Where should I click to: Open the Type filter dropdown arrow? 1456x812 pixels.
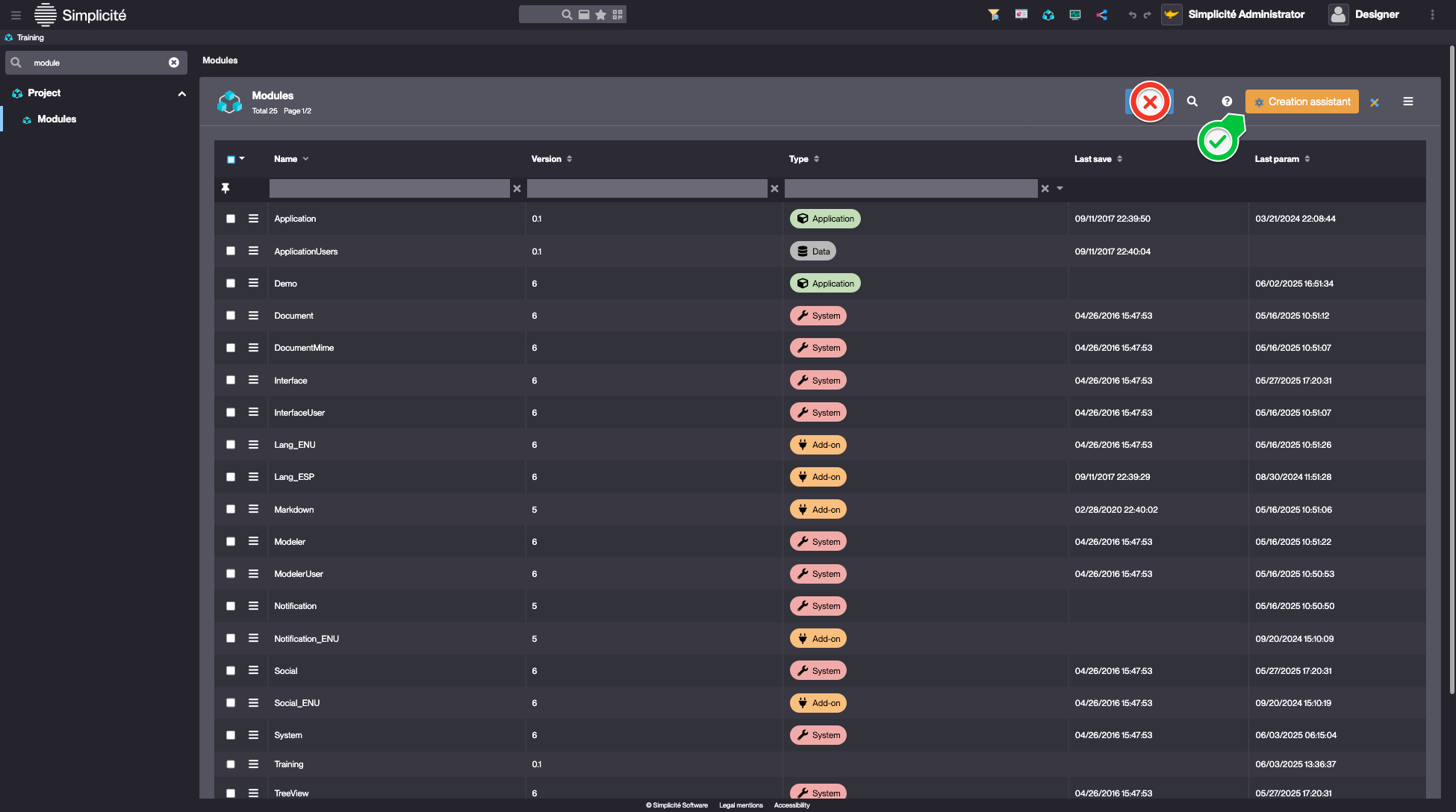point(1060,189)
